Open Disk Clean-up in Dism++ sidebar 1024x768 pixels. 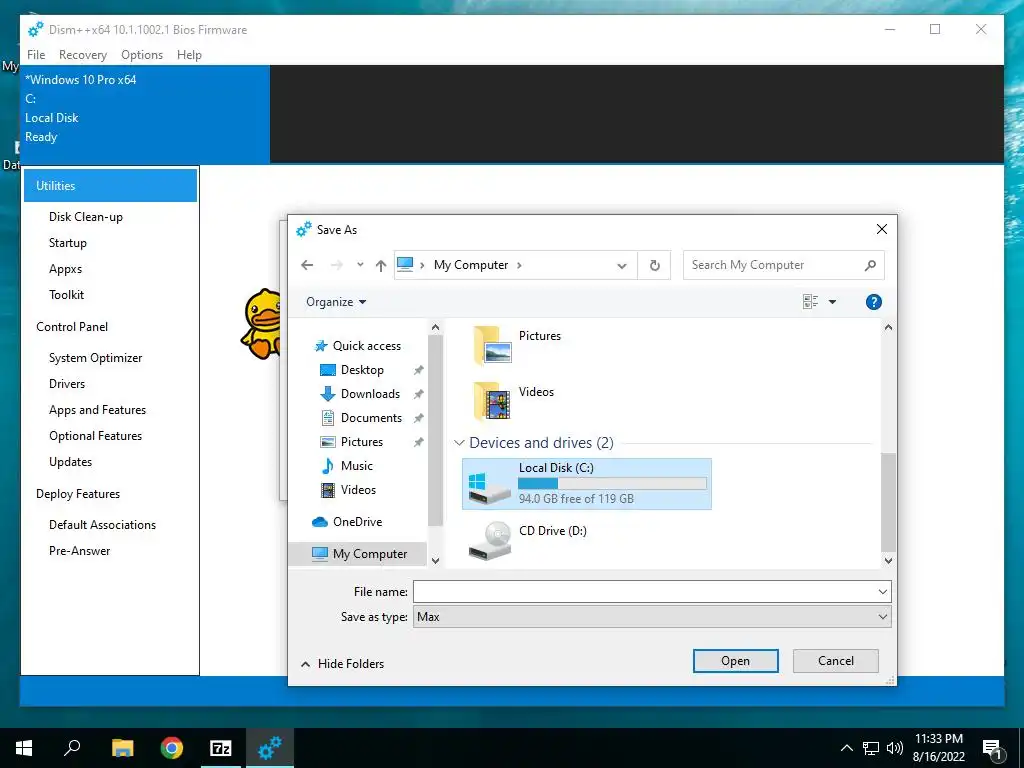(x=86, y=217)
